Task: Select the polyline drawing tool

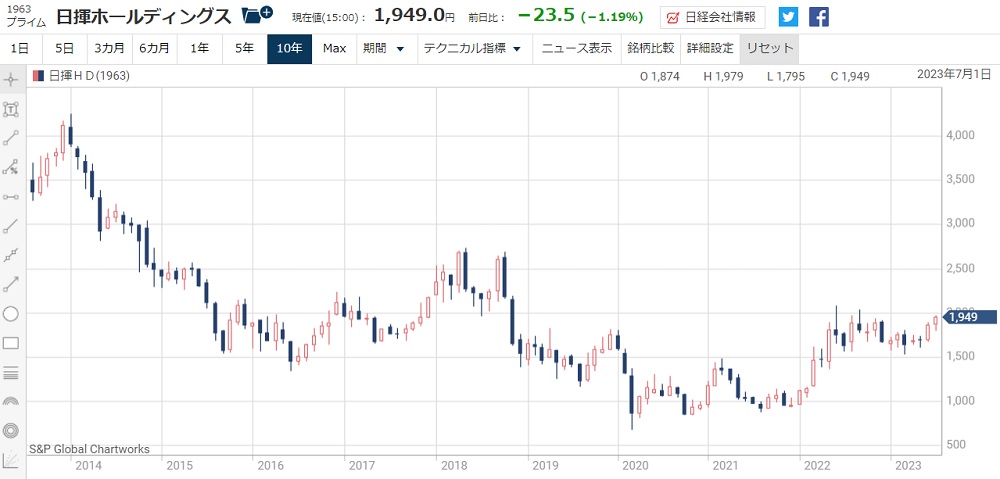Action: (11, 255)
